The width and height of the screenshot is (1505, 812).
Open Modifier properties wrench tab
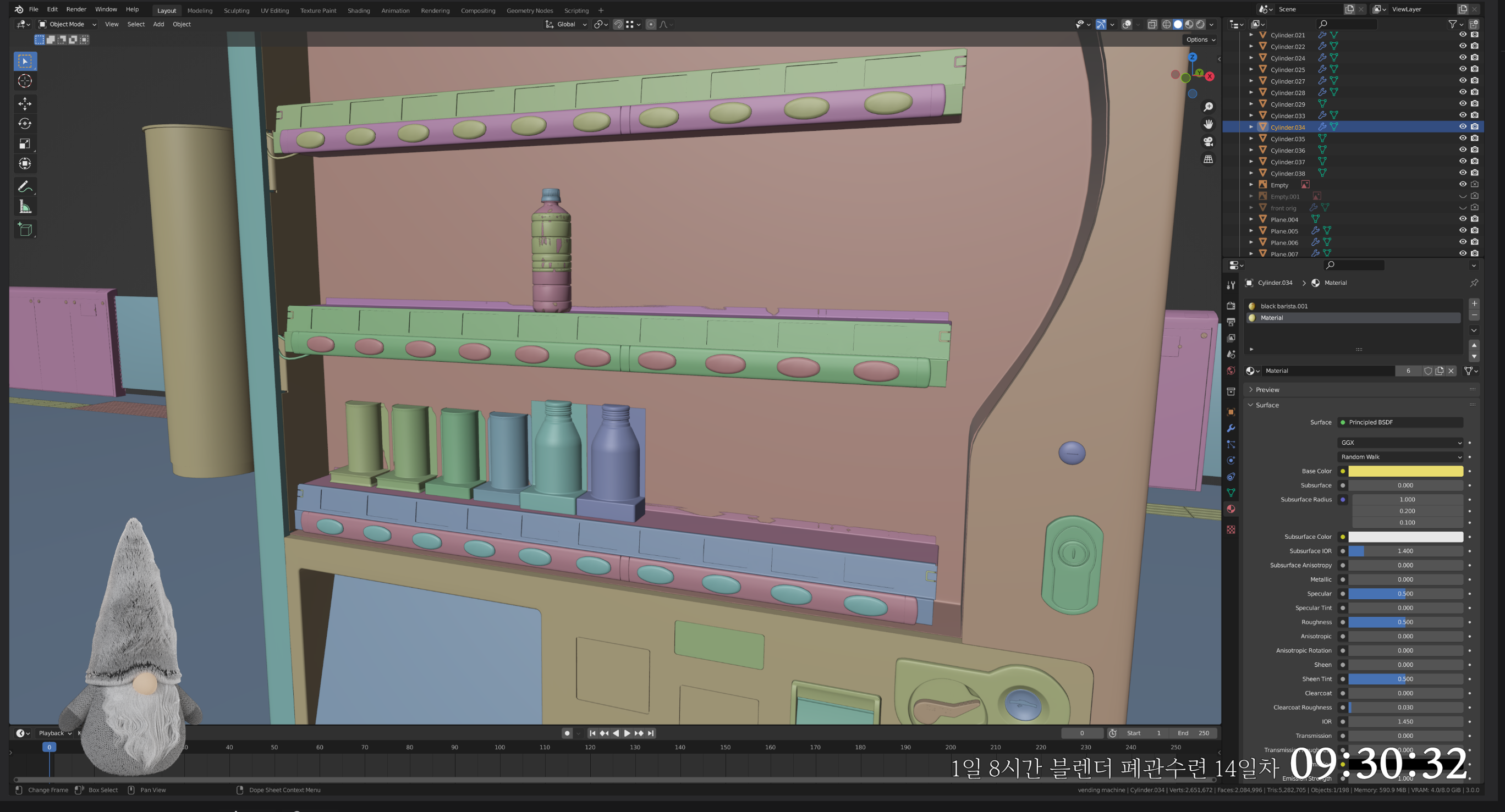point(1231,428)
